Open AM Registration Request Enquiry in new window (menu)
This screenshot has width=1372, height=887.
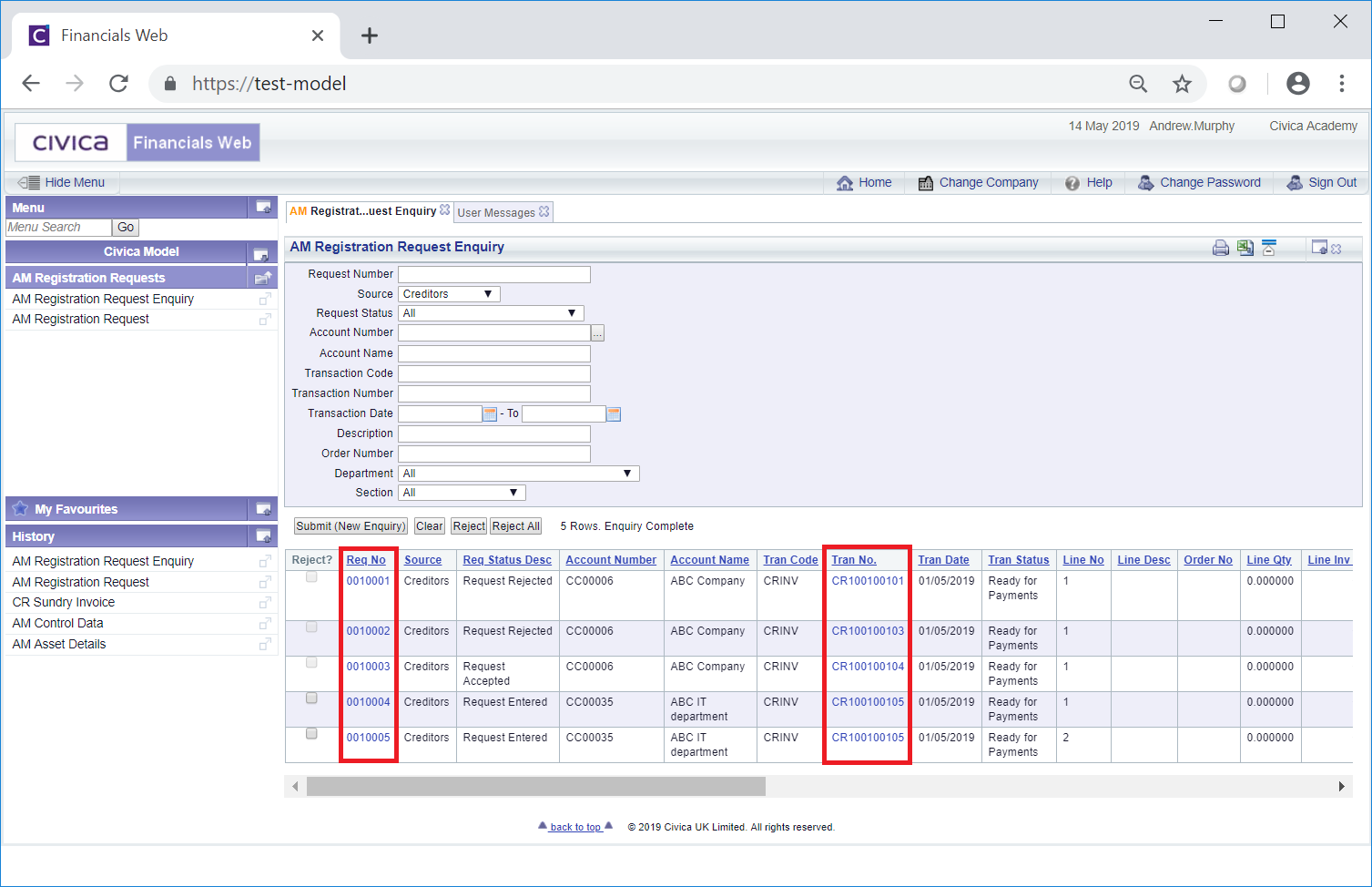tap(265, 299)
